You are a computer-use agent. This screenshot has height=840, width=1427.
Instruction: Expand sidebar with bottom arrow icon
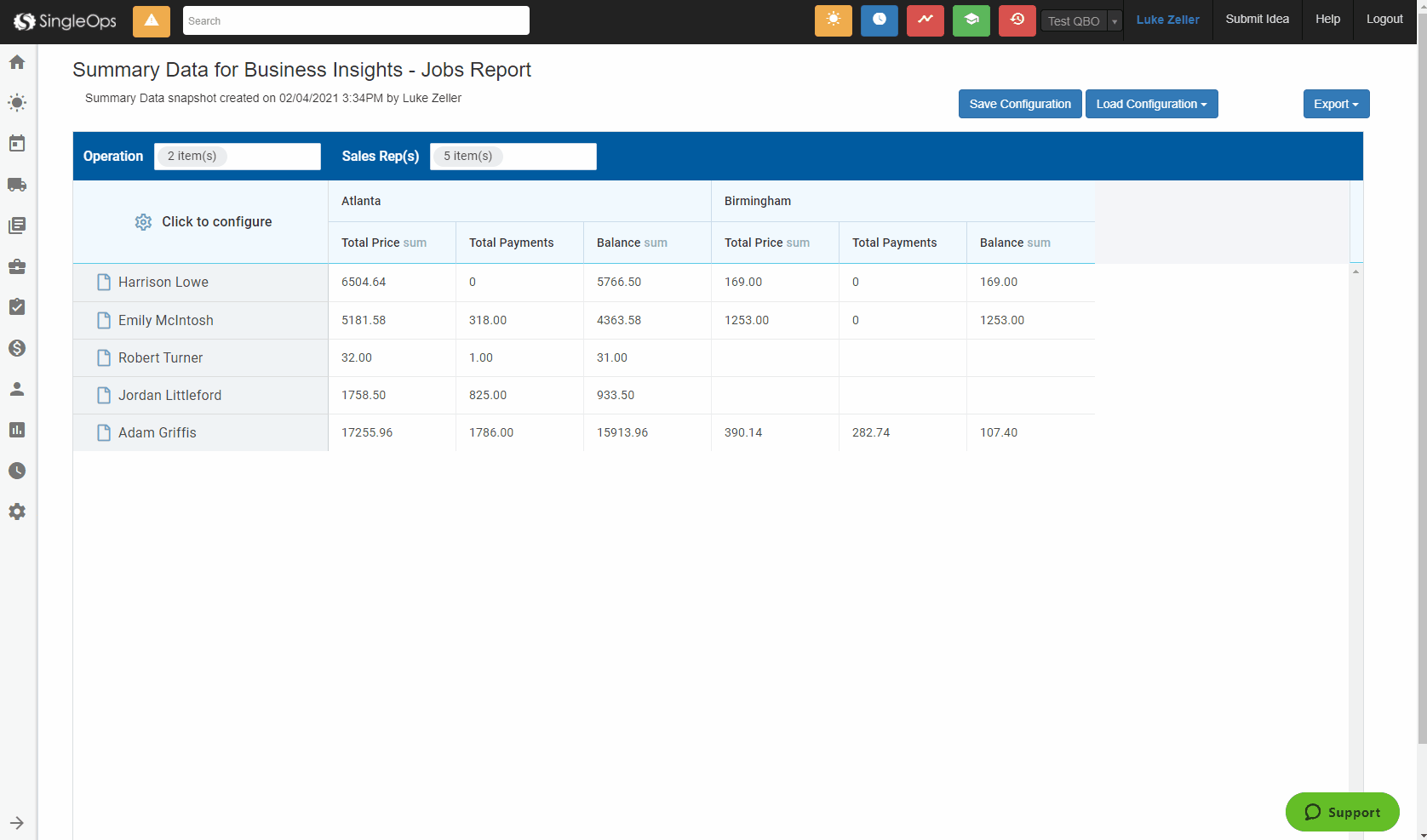coord(17,823)
